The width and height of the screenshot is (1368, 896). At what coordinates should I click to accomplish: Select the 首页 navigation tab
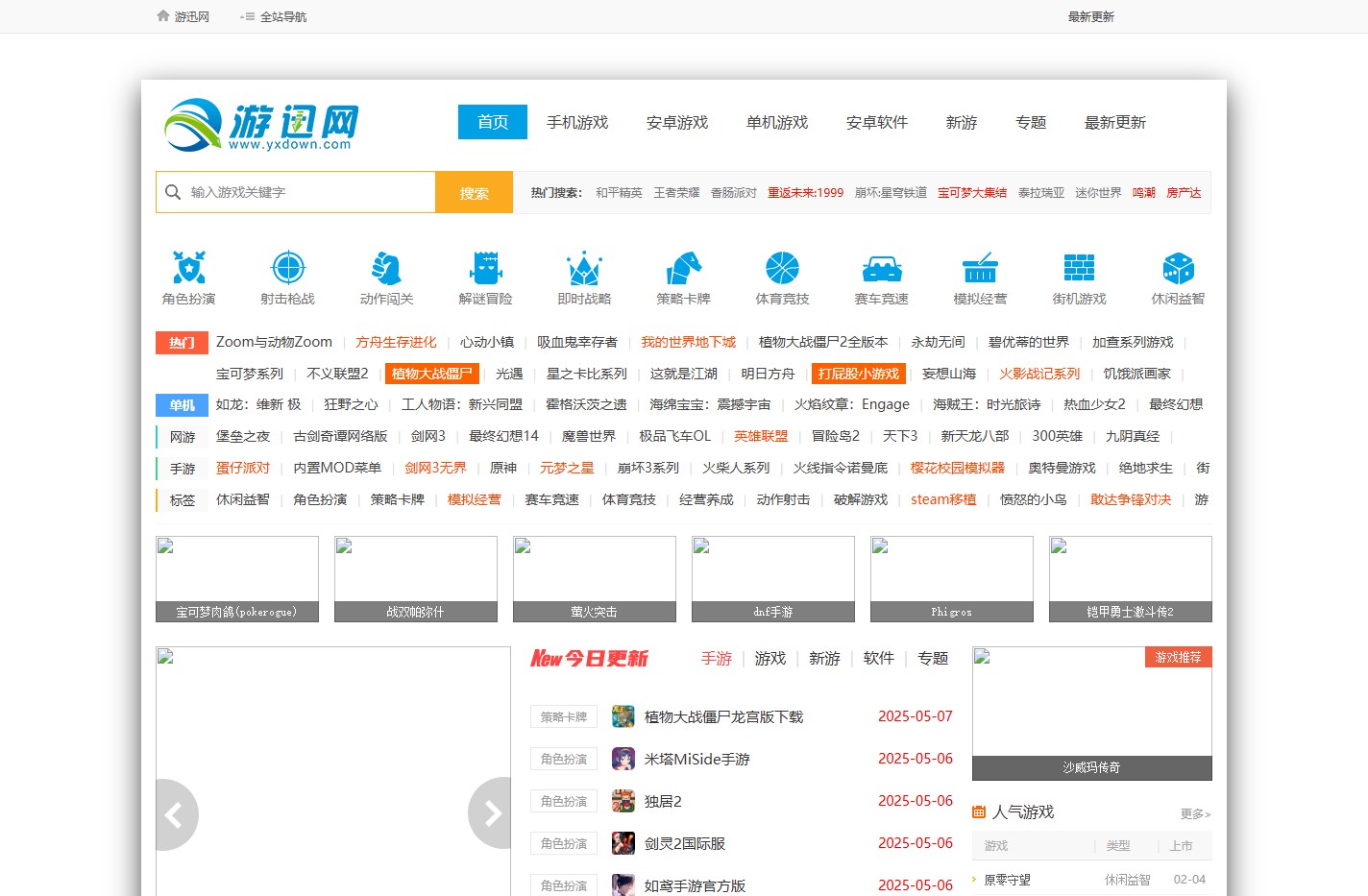pyautogui.click(x=493, y=122)
